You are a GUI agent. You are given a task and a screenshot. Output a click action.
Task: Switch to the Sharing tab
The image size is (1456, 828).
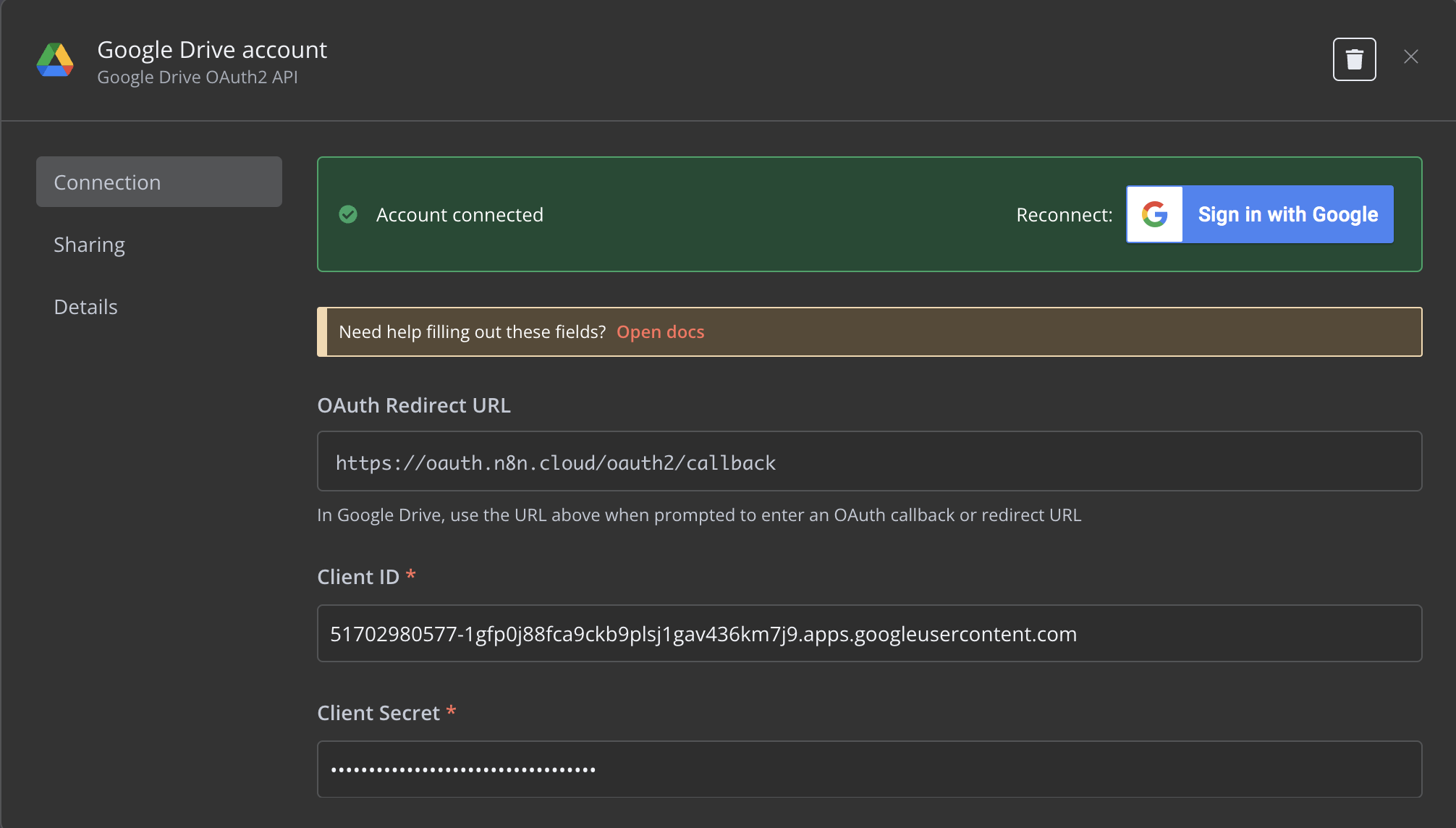[159, 245]
